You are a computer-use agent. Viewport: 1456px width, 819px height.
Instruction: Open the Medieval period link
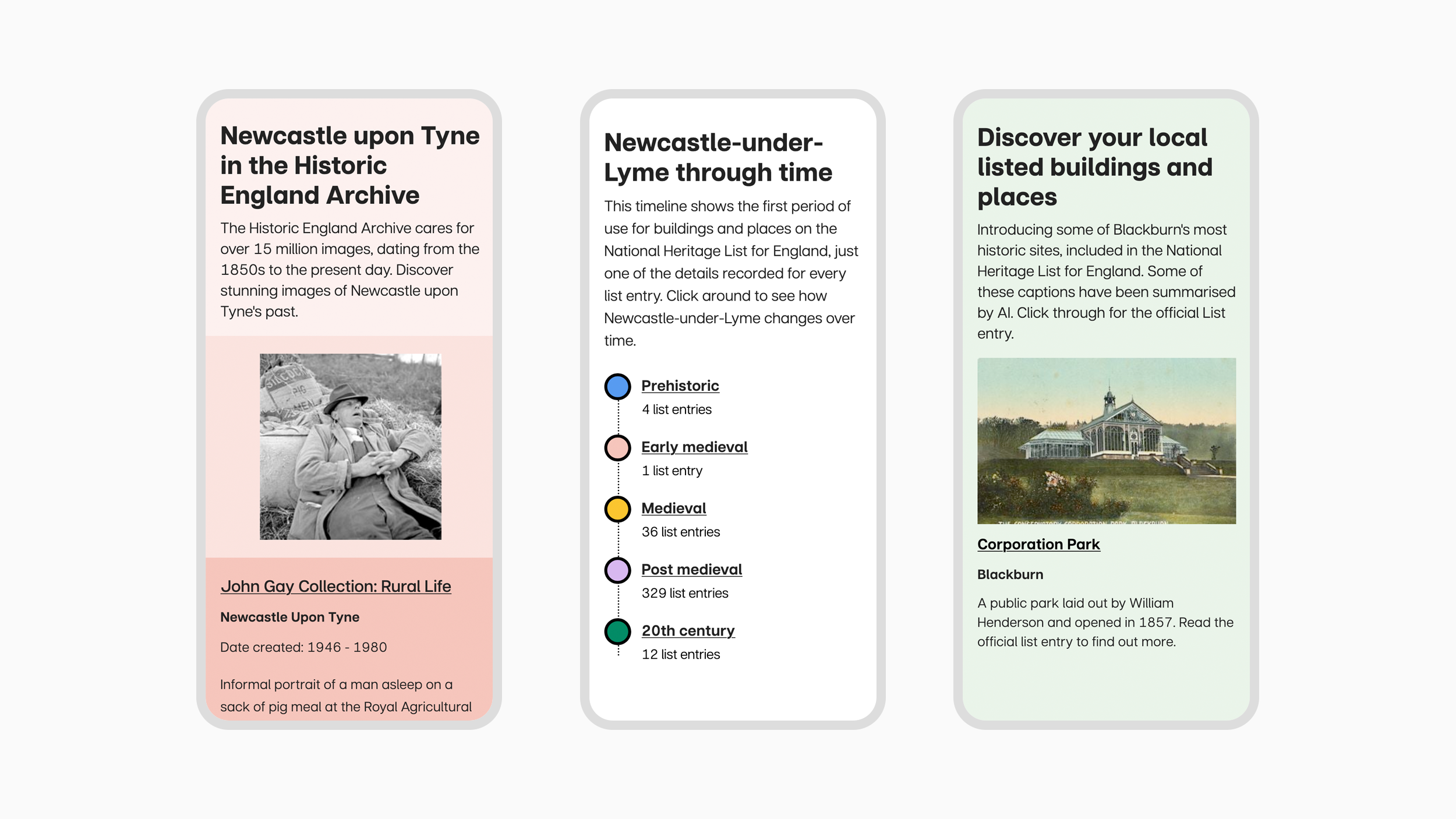coord(674,508)
